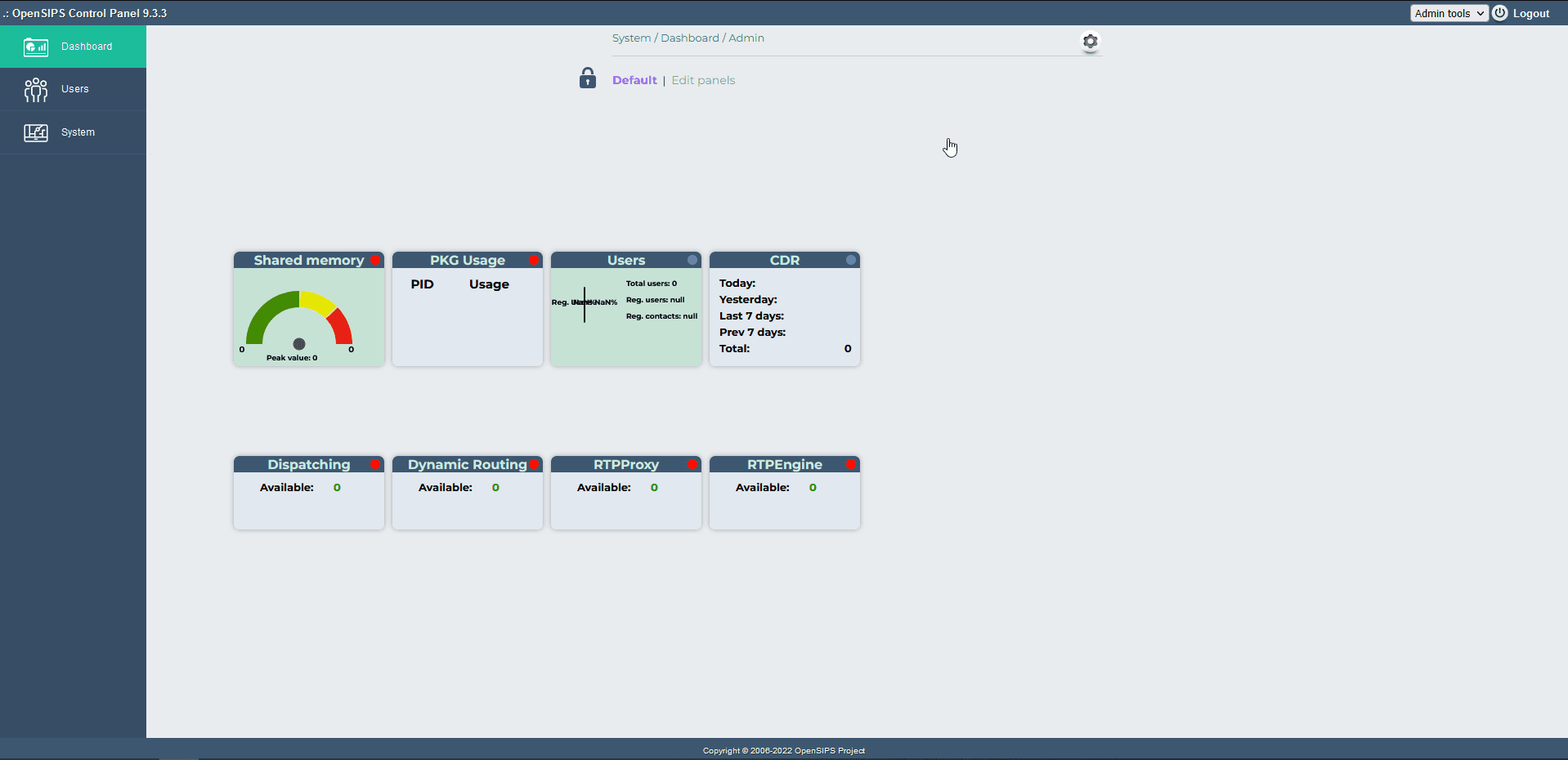Open the dashboard settings gear icon
Viewport: 1568px width, 760px height.
[1091, 41]
